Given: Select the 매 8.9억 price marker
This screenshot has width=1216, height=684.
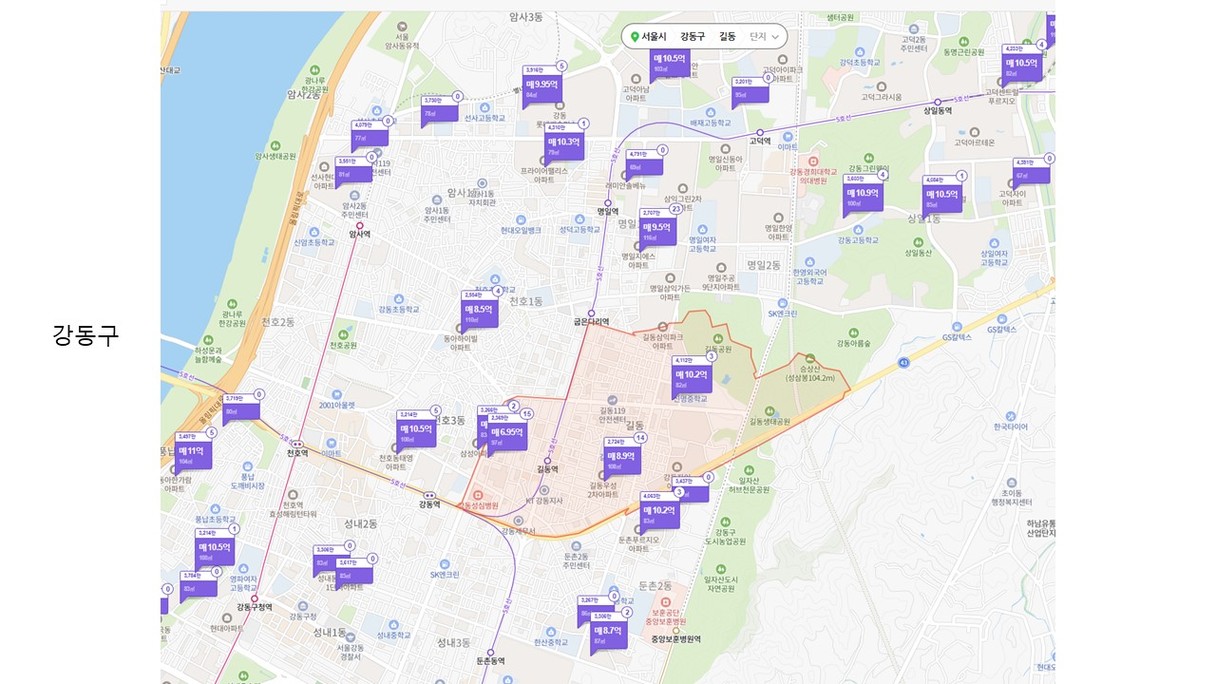Looking at the screenshot, I should (x=622, y=459).
